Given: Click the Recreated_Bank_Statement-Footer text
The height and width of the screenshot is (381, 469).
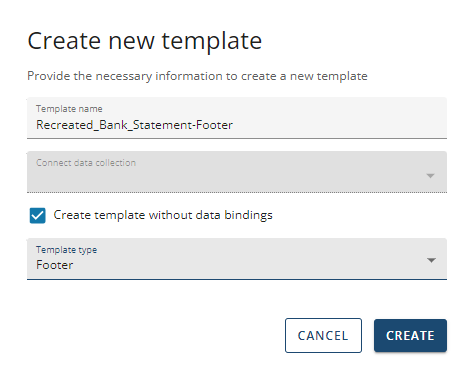Looking at the screenshot, I should [x=134, y=125].
